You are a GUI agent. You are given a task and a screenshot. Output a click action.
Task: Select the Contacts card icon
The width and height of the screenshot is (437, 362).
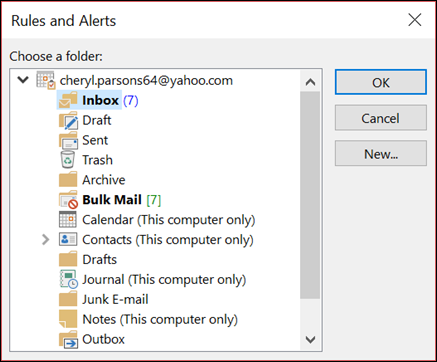(68, 239)
